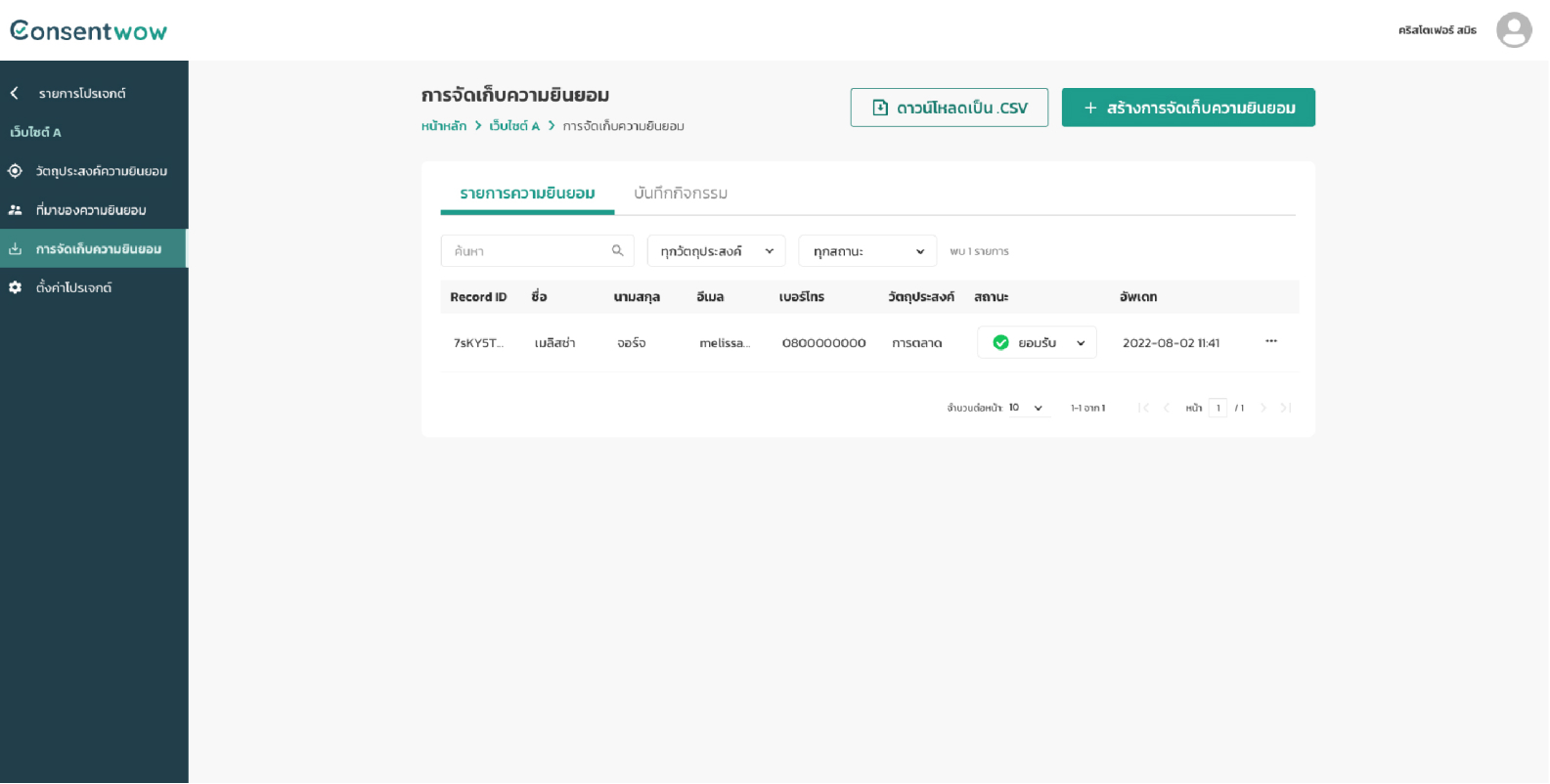1550x784 pixels.
Task: Open the three-dot row actions menu
Action: tap(1270, 341)
